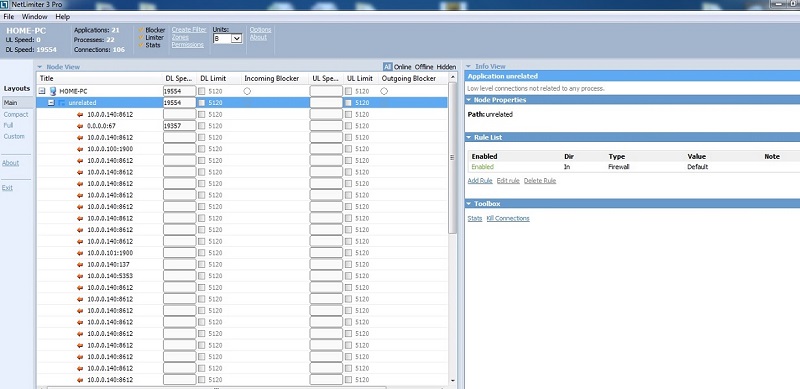Click the arrow icon beside 10.0.0.140:5353
The image size is (800, 389).
(x=80, y=276)
